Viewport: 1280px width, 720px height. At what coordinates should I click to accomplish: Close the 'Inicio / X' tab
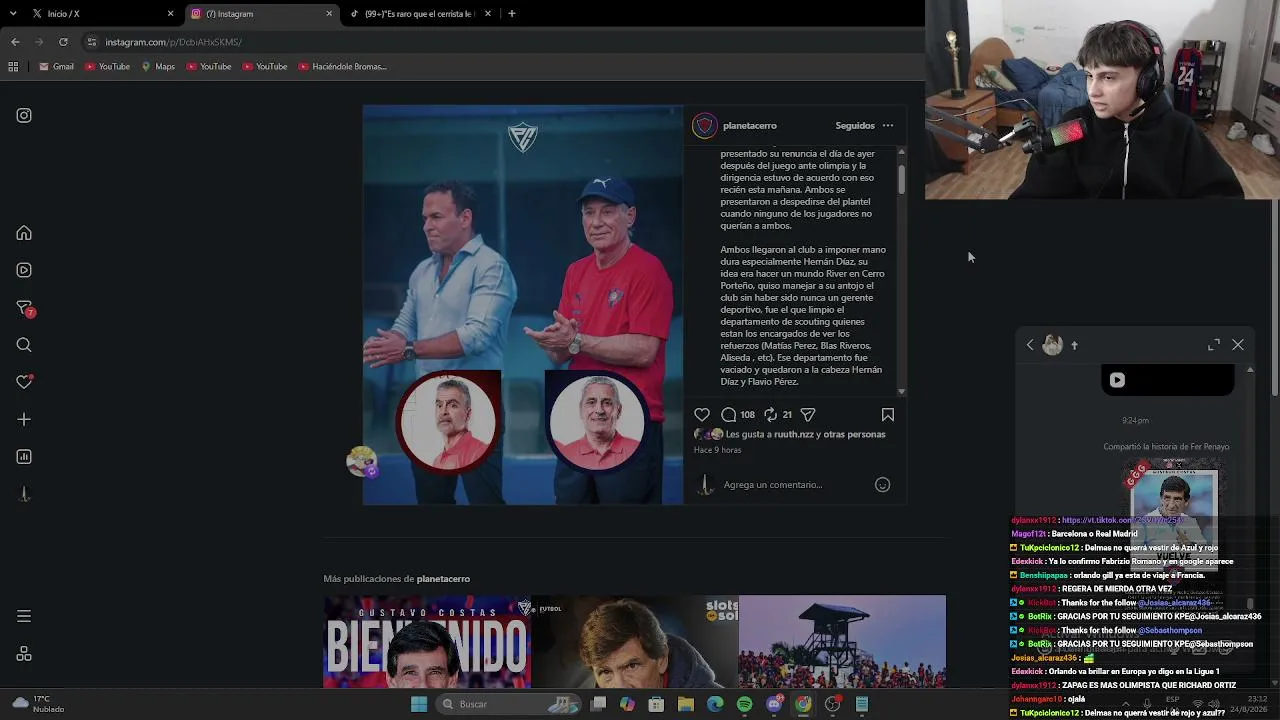click(170, 14)
